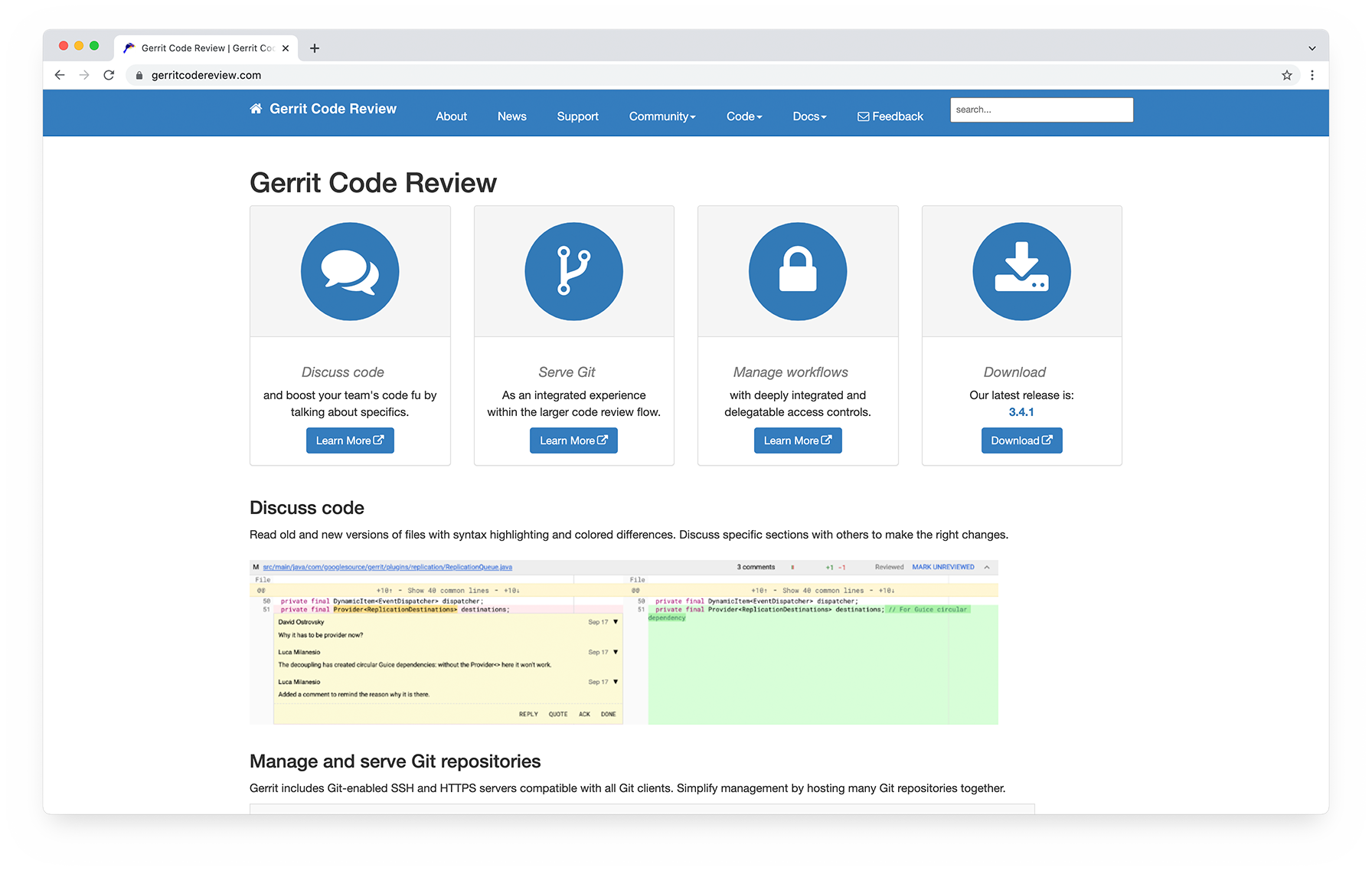Viewport: 1372px width, 871px height.
Task: Click the 'Serve Git' card title
Action: coord(567,372)
